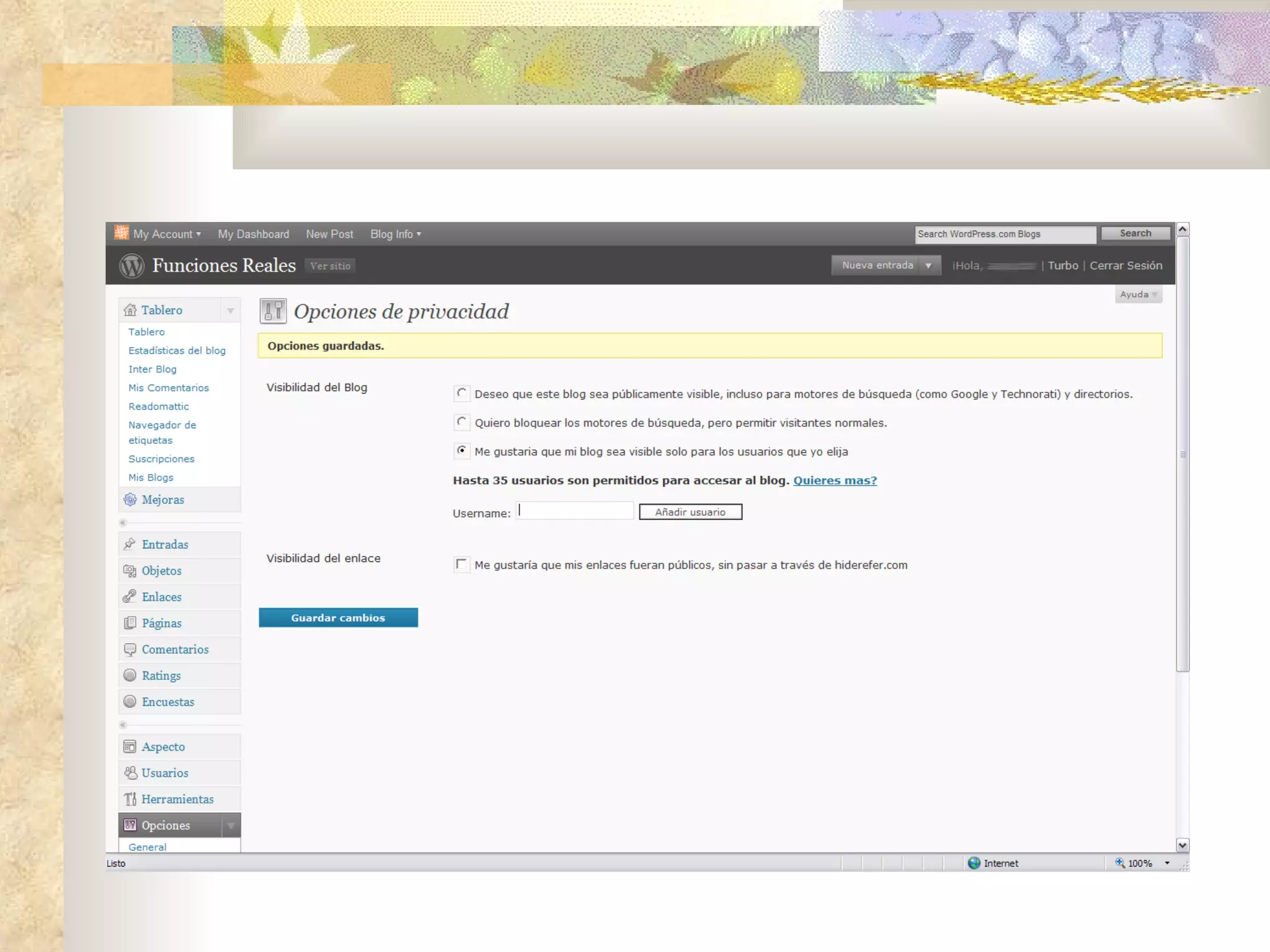Click the Guardar cambios button
1270x952 pixels.
(x=338, y=617)
